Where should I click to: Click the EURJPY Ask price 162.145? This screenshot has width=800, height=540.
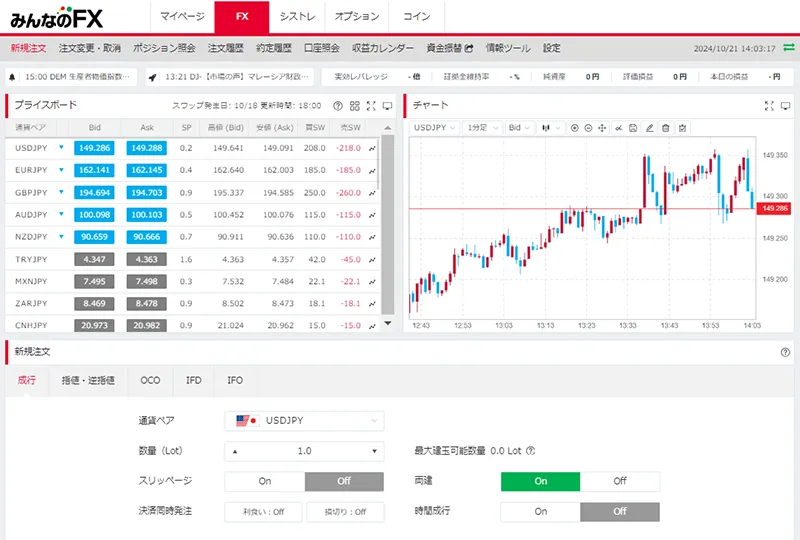[148, 170]
